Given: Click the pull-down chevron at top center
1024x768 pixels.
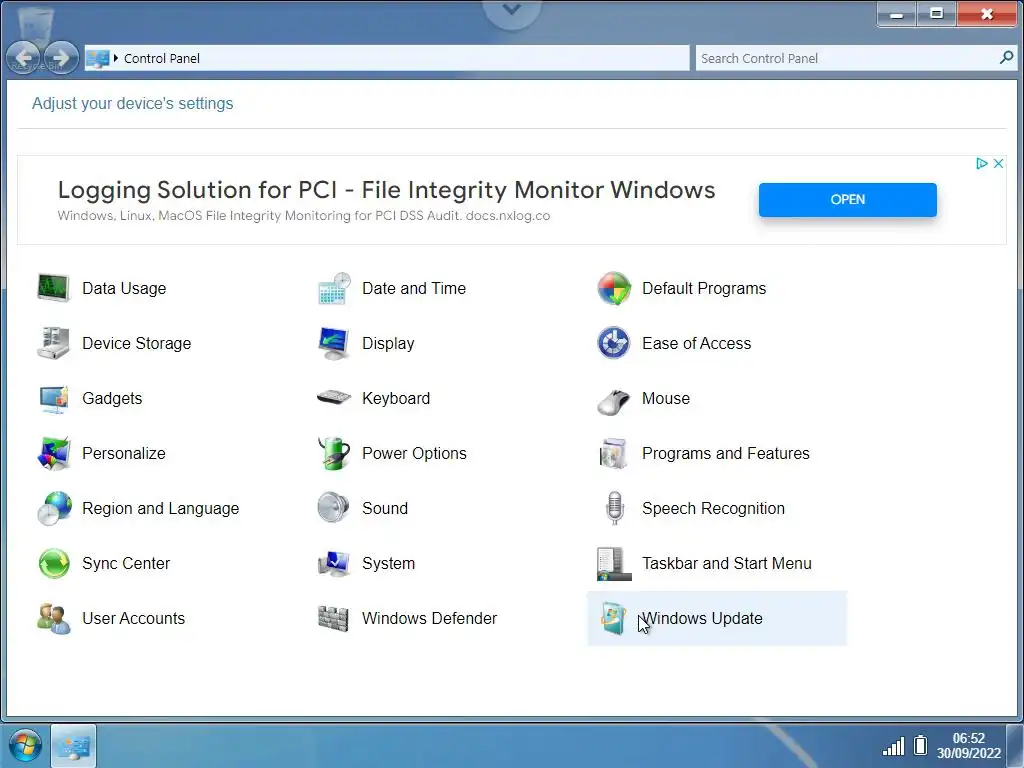Looking at the screenshot, I should tap(512, 10).
